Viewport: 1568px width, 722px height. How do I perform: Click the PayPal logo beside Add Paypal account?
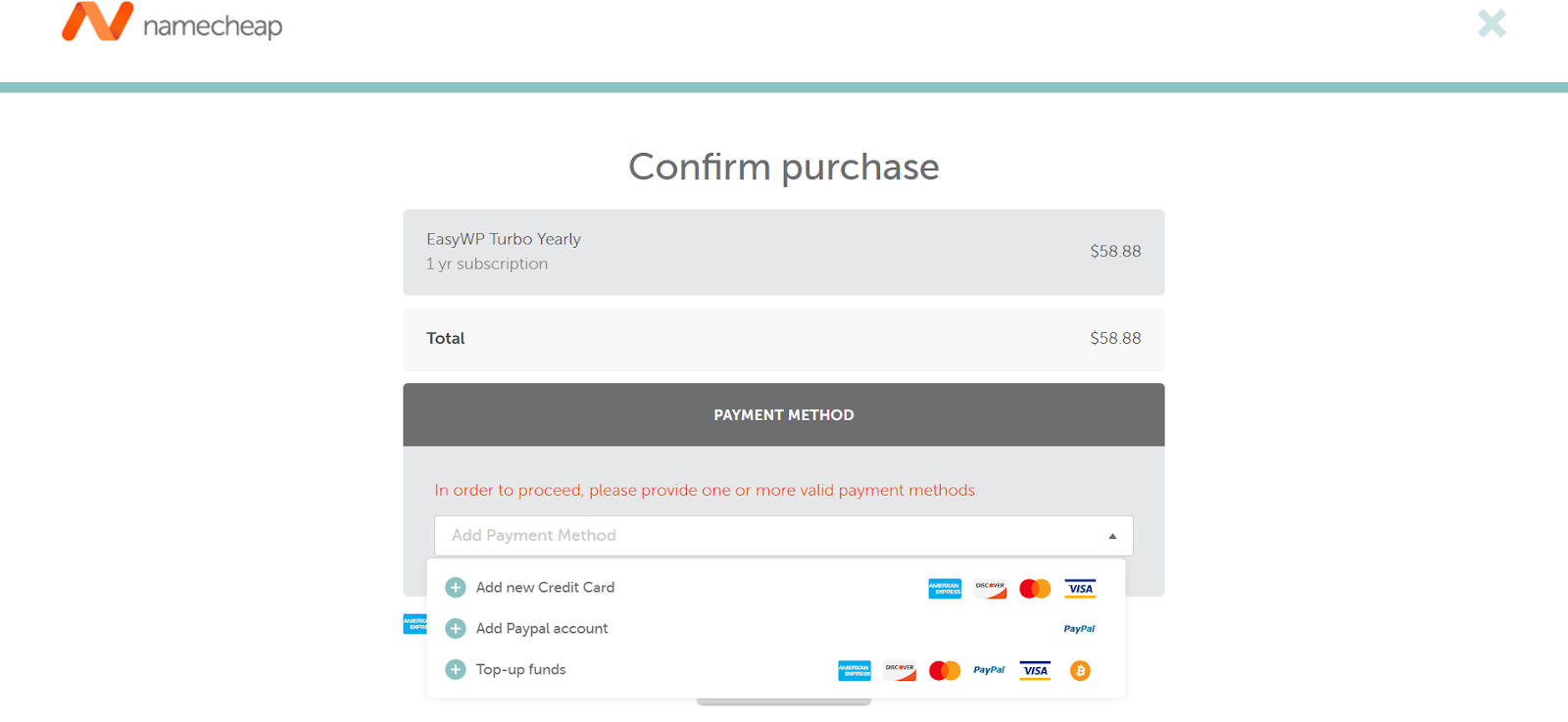point(1079,628)
